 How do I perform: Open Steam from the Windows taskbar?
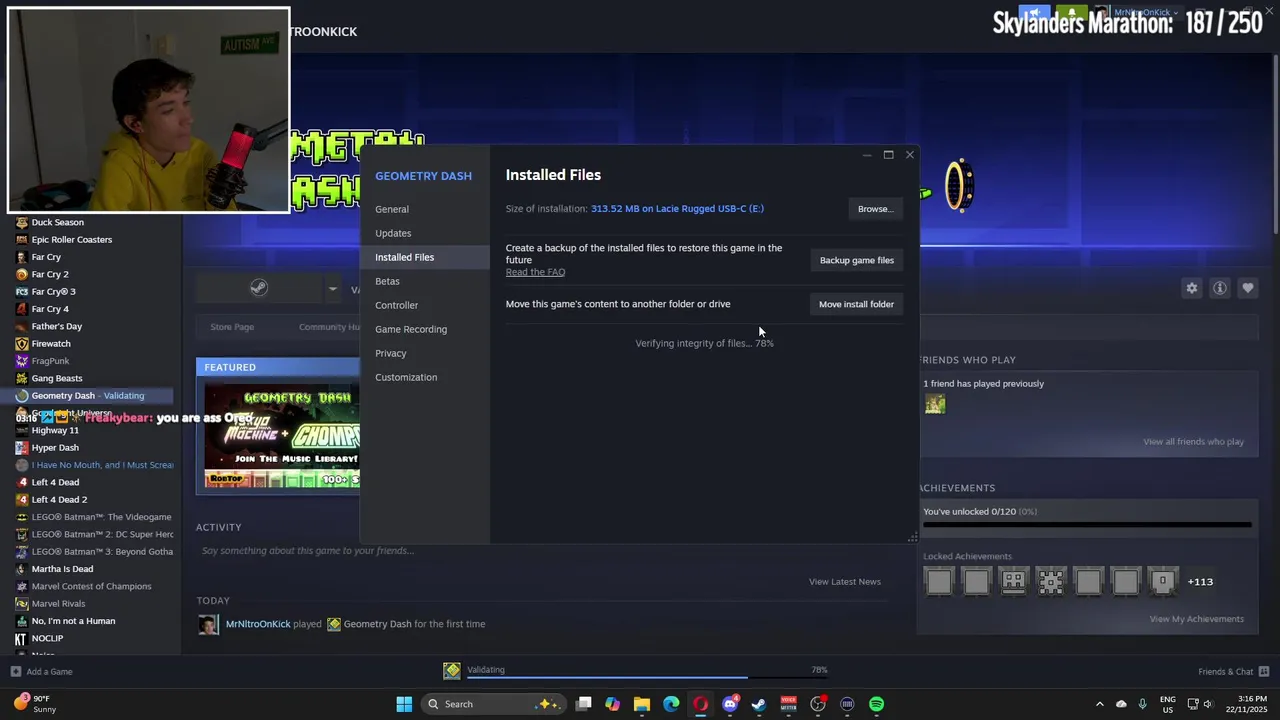[759, 704]
